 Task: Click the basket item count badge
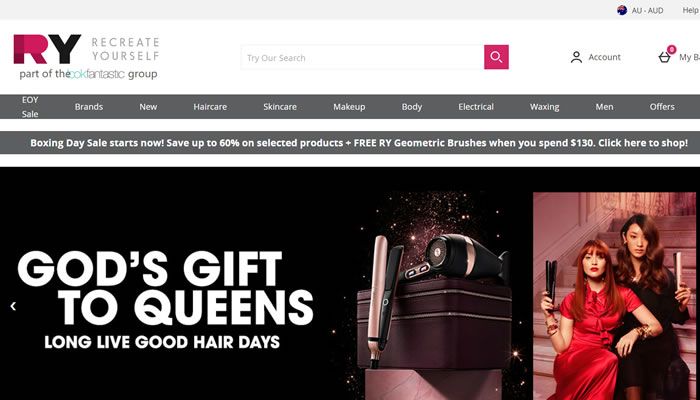[671, 49]
